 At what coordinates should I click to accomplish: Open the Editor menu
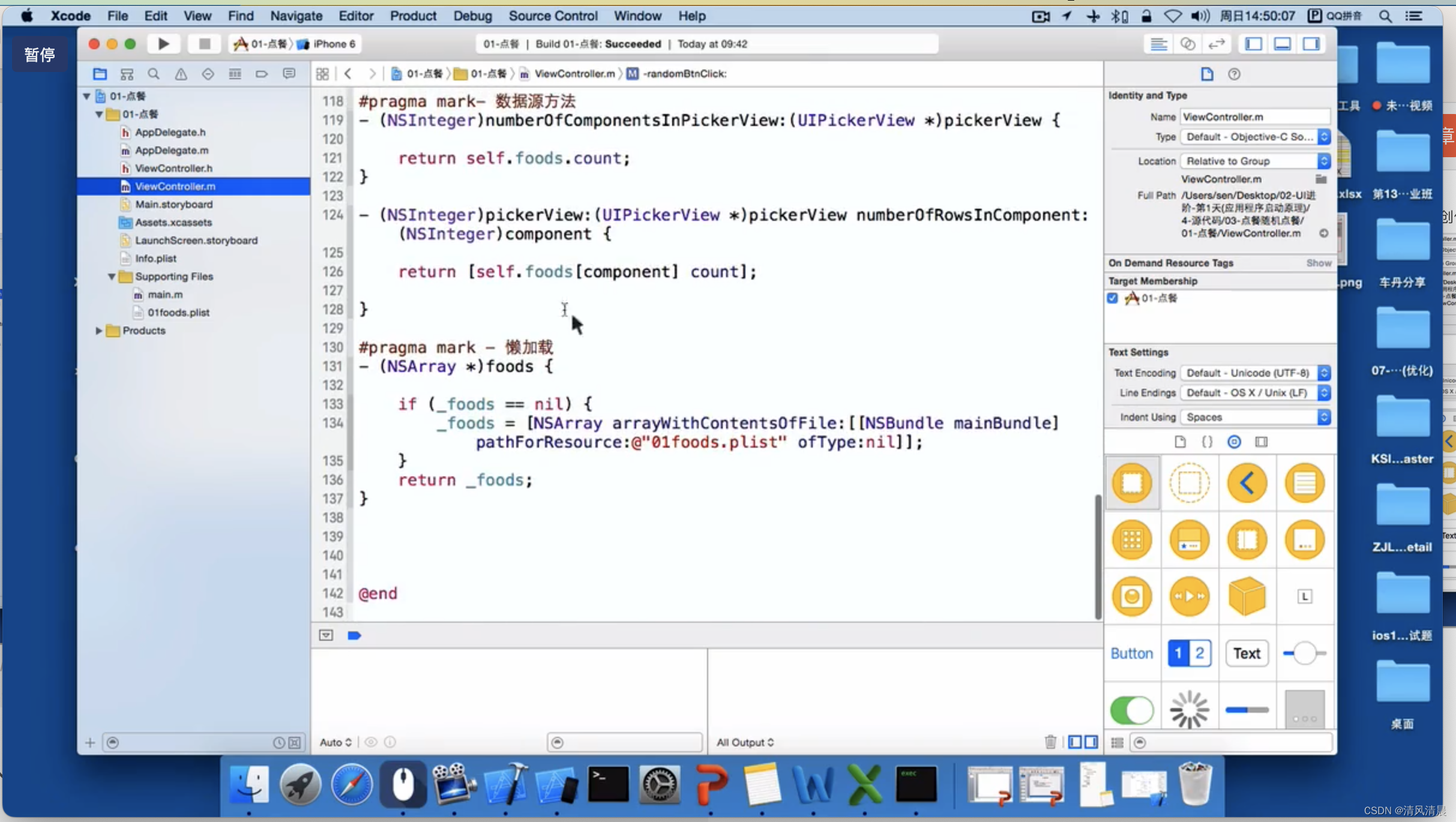[x=355, y=16]
